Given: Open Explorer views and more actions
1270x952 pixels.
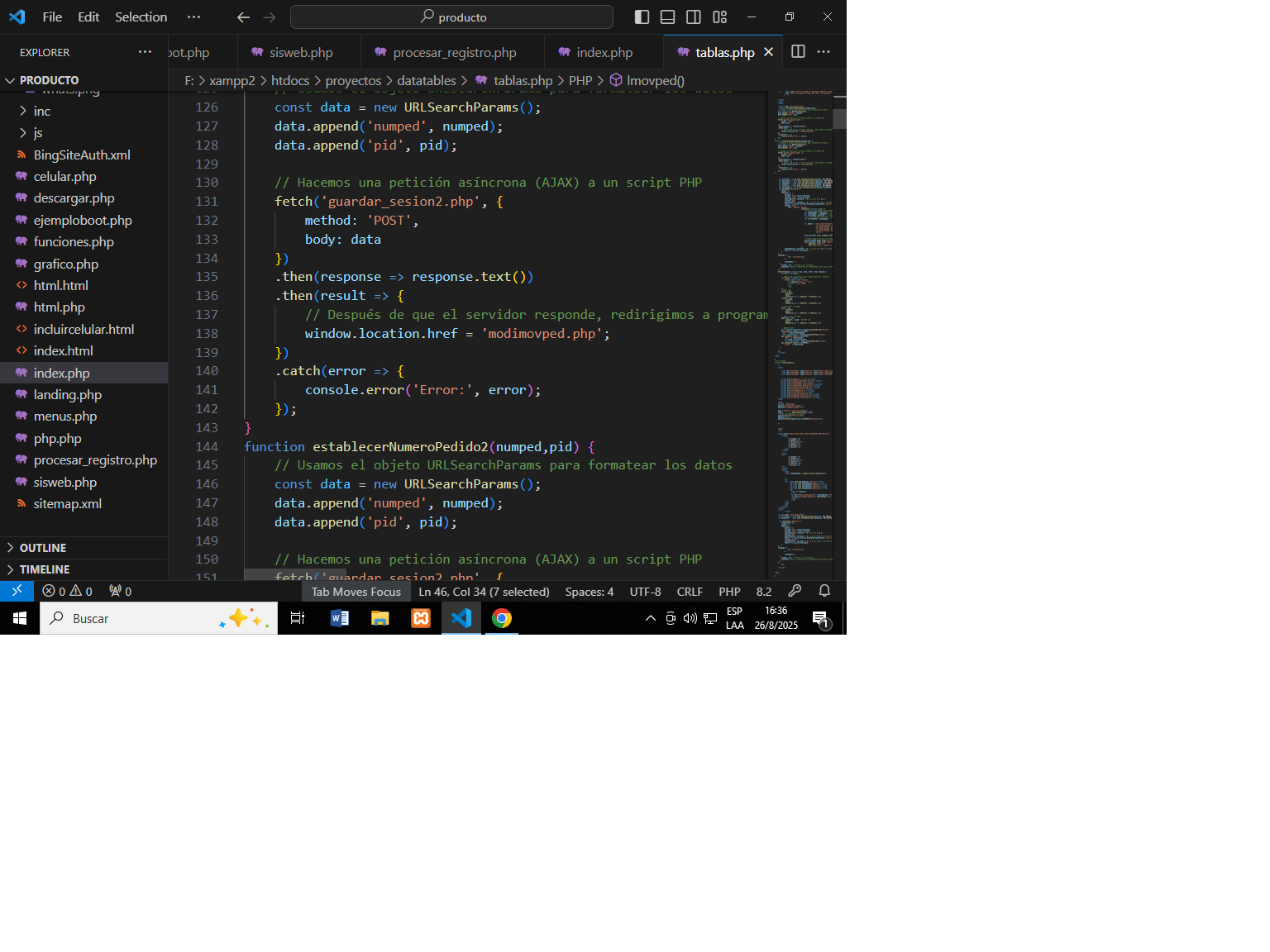Looking at the screenshot, I should (x=145, y=51).
